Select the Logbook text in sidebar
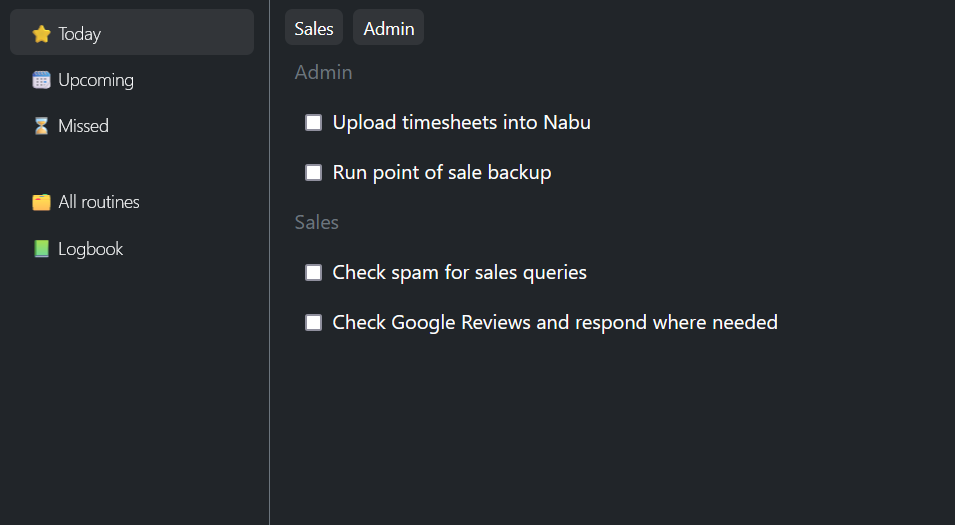Viewport: 955px width, 525px height. pos(90,249)
